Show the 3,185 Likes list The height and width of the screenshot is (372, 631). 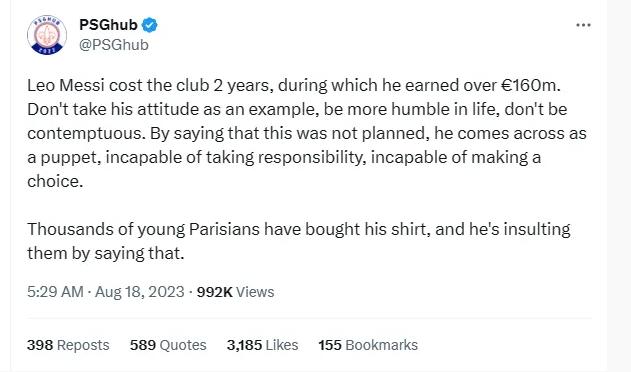tap(262, 345)
